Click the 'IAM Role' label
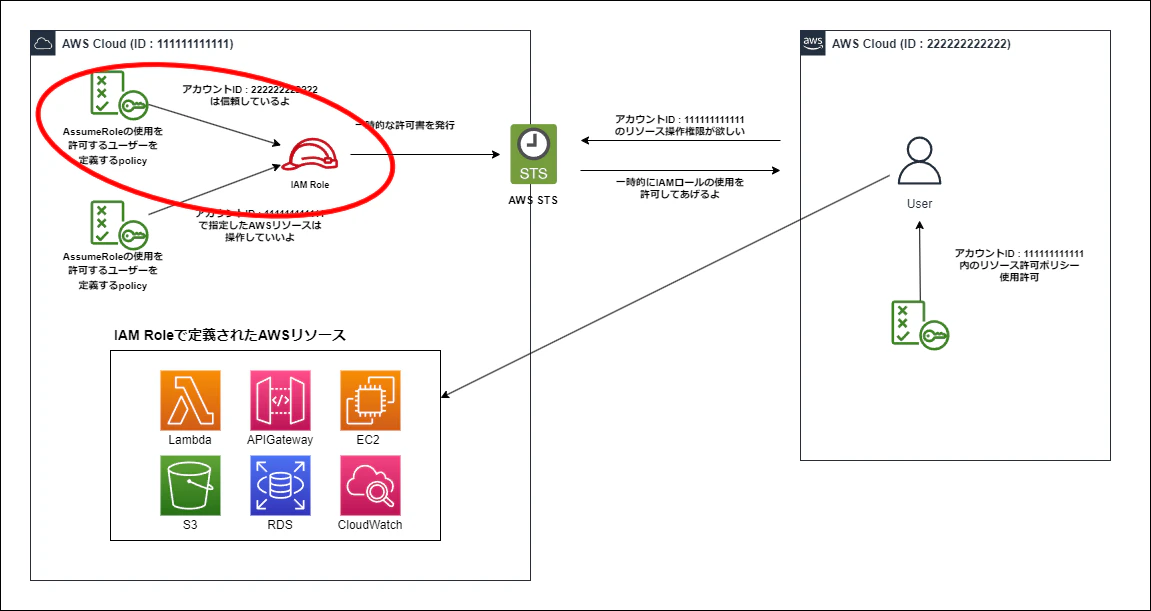Image resolution: width=1151 pixels, height=611 pixels. pyautogui.click(x=311, y=185)
